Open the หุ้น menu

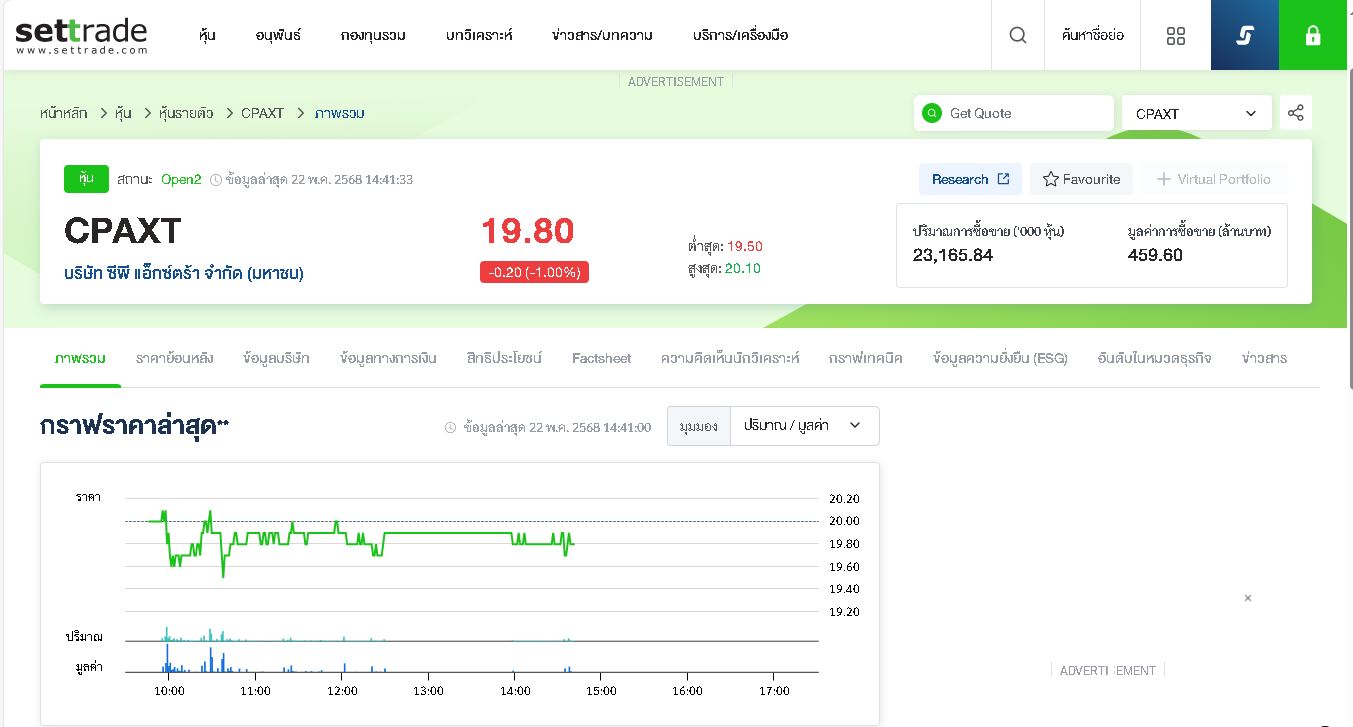[x=208, y=35]
